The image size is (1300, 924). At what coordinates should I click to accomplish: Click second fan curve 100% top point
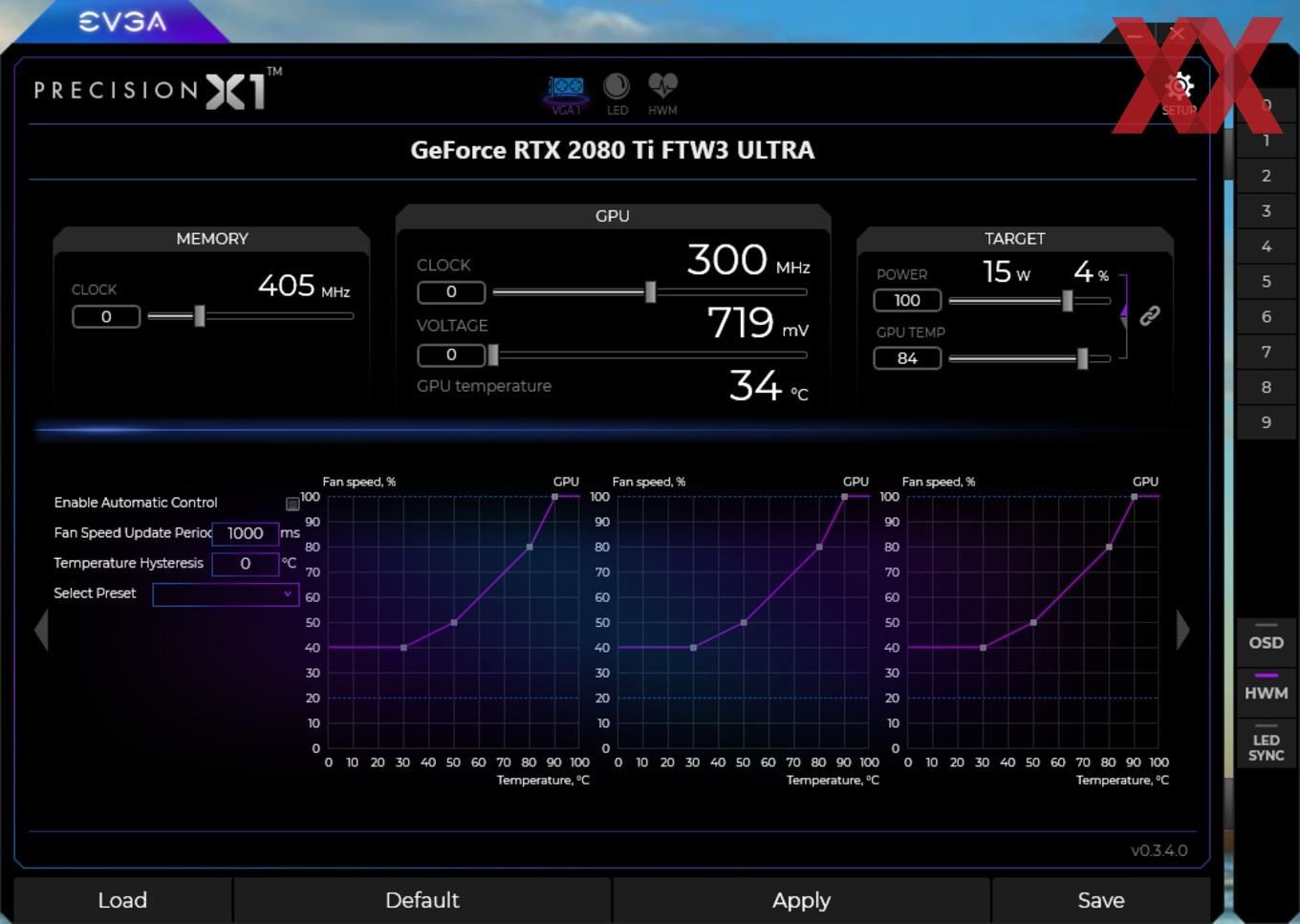click(844, 496)
